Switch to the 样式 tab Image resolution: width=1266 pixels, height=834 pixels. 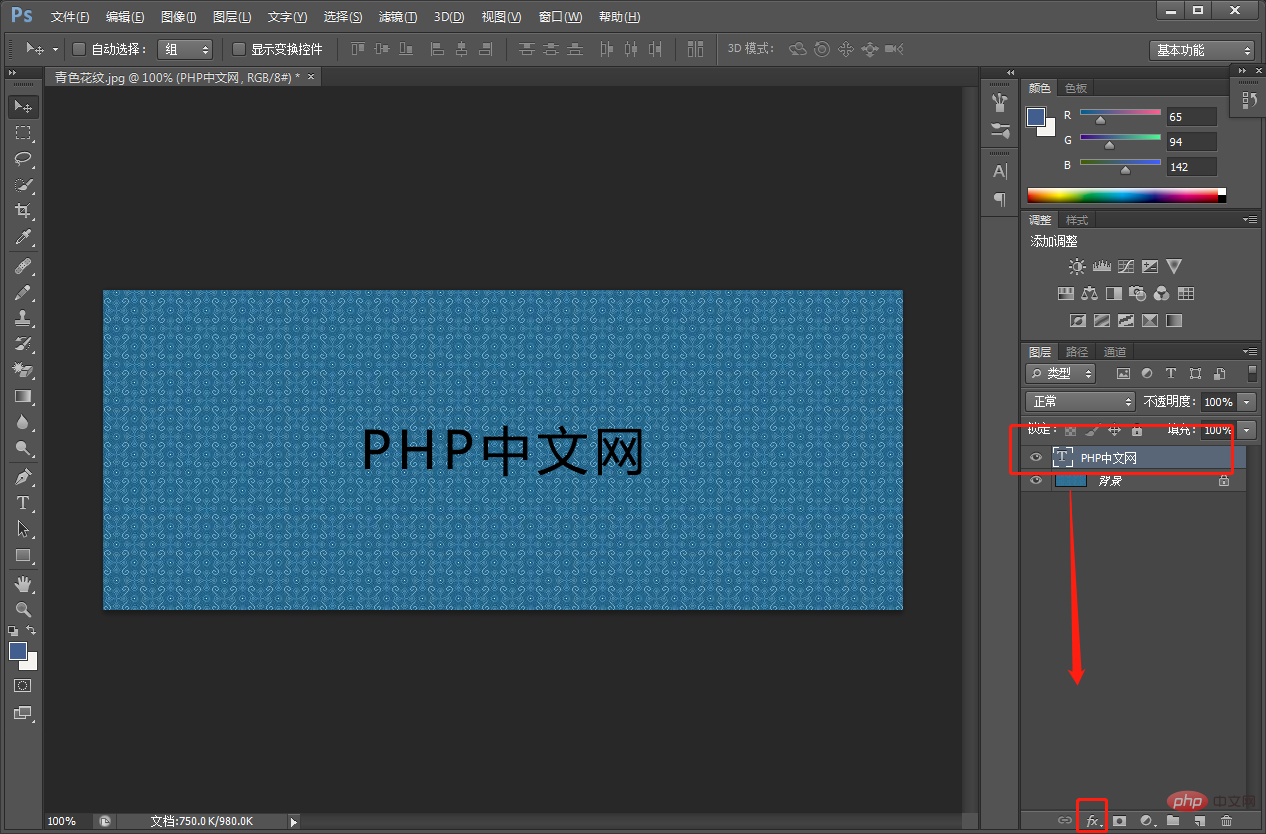(1077, 220)
